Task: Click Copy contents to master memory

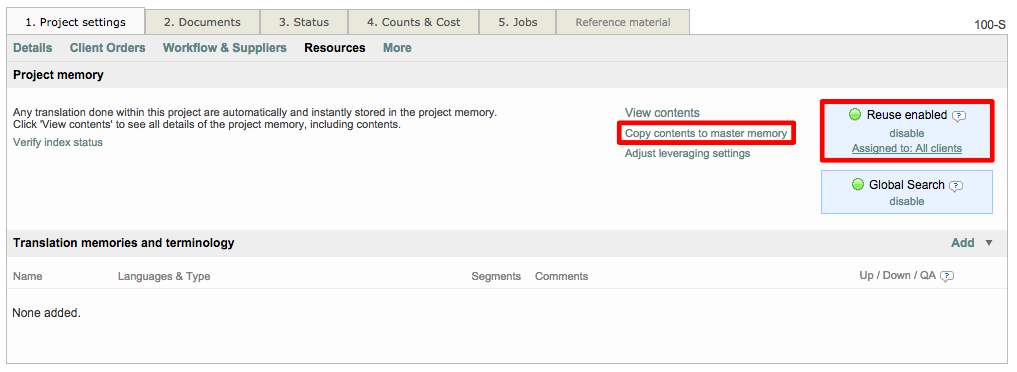Action: [x=706, y=133]
